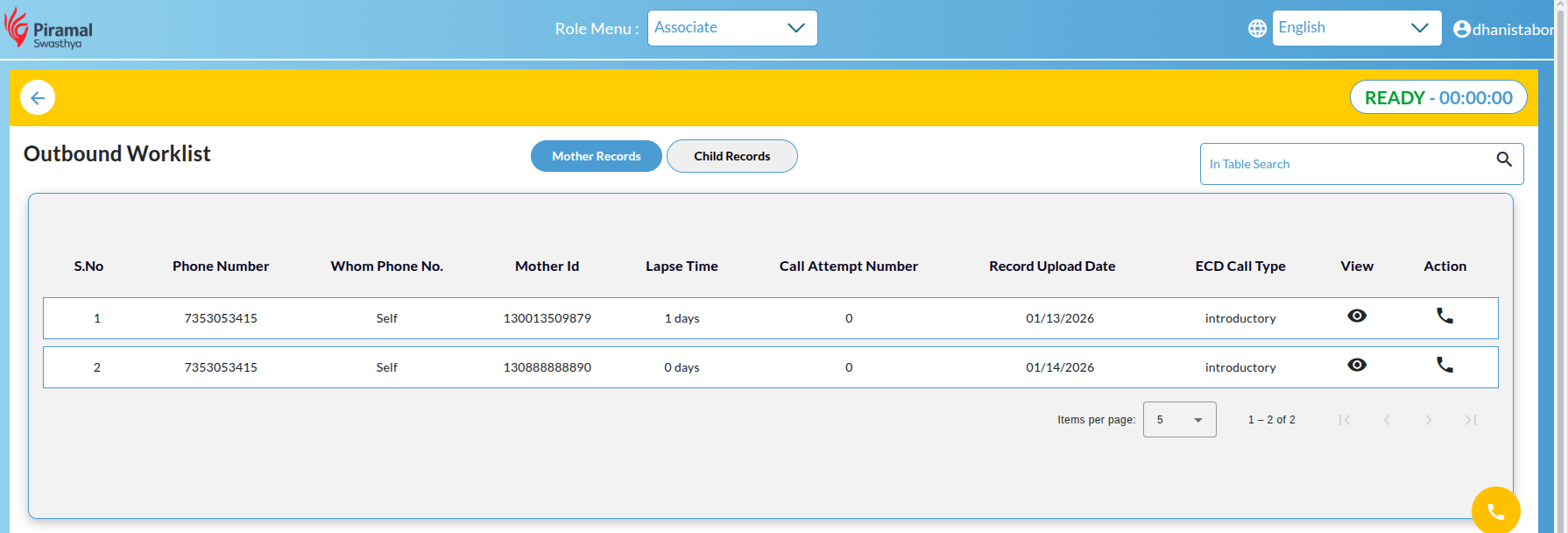The height and width of the screenshot is (533, 1568).
Task: Jump to last page of worklist
Action: coord(1470,420)
